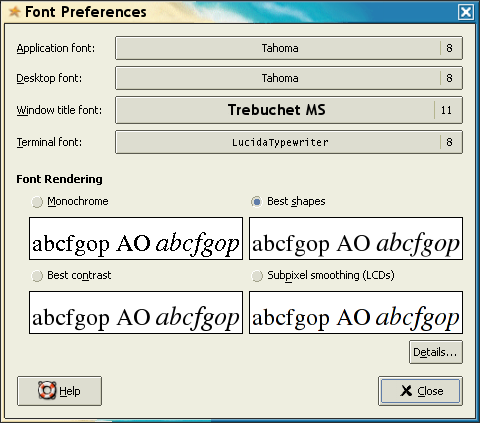
Task: Change the Window title font Trebuchet MS
Action: pyautogui.click(x=289, y=110)
